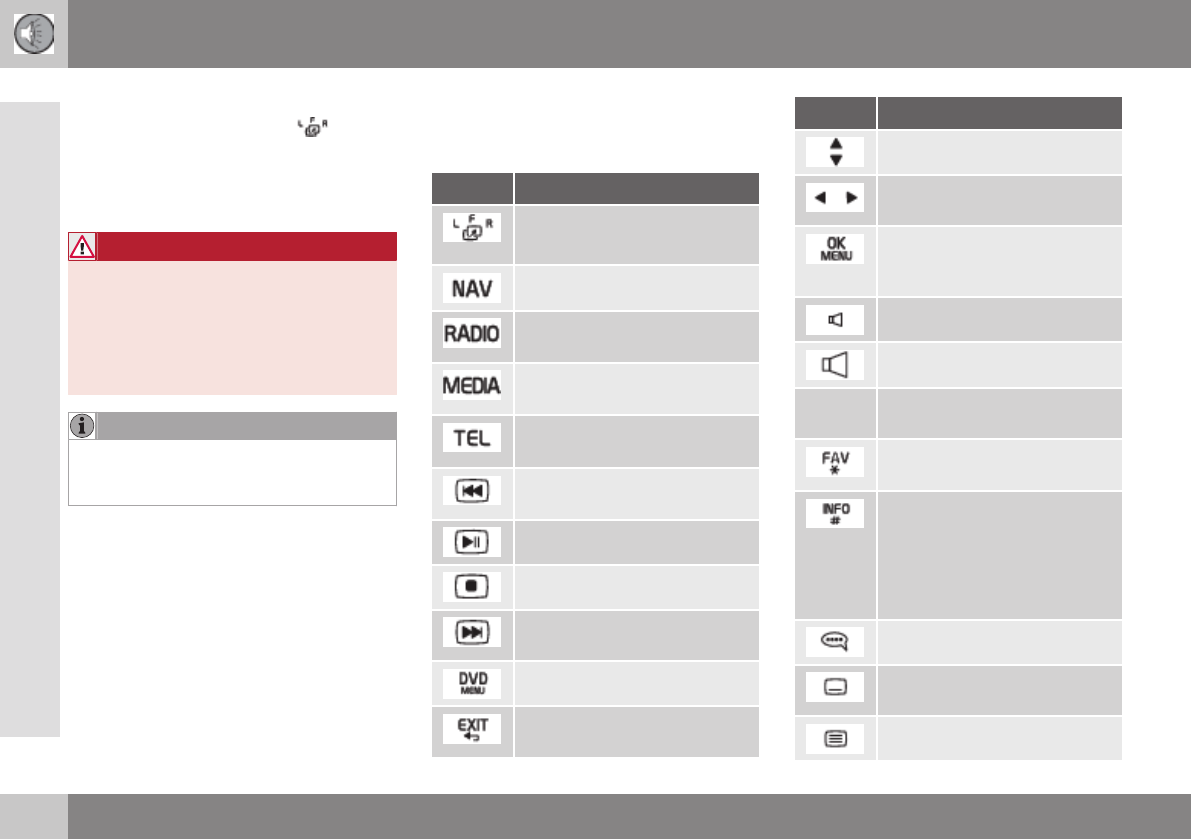Click the EXIT back-arrow icon
Image resolution: width=1191 pixels, height=839 pixels.
point(472,731)
